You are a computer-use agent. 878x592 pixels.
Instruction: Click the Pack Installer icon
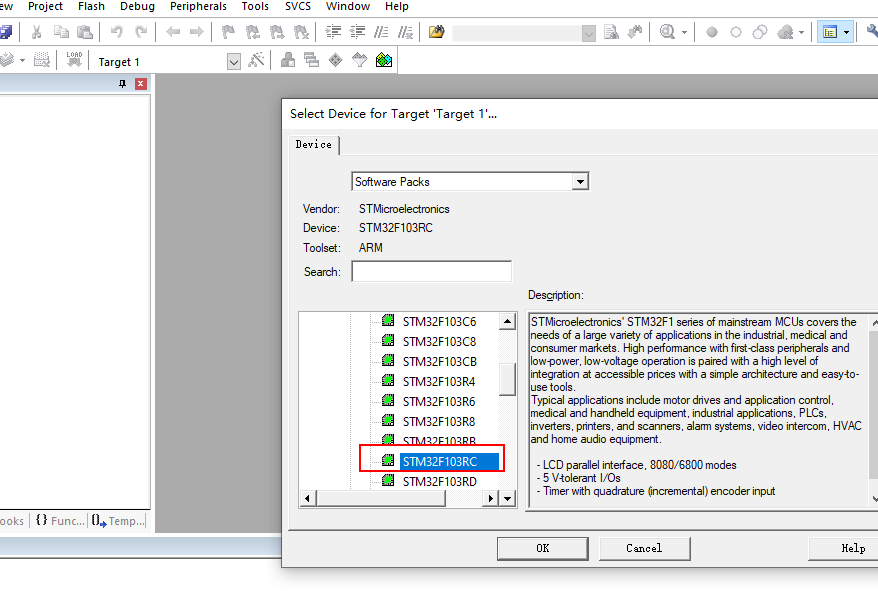[x=383, y=61]
